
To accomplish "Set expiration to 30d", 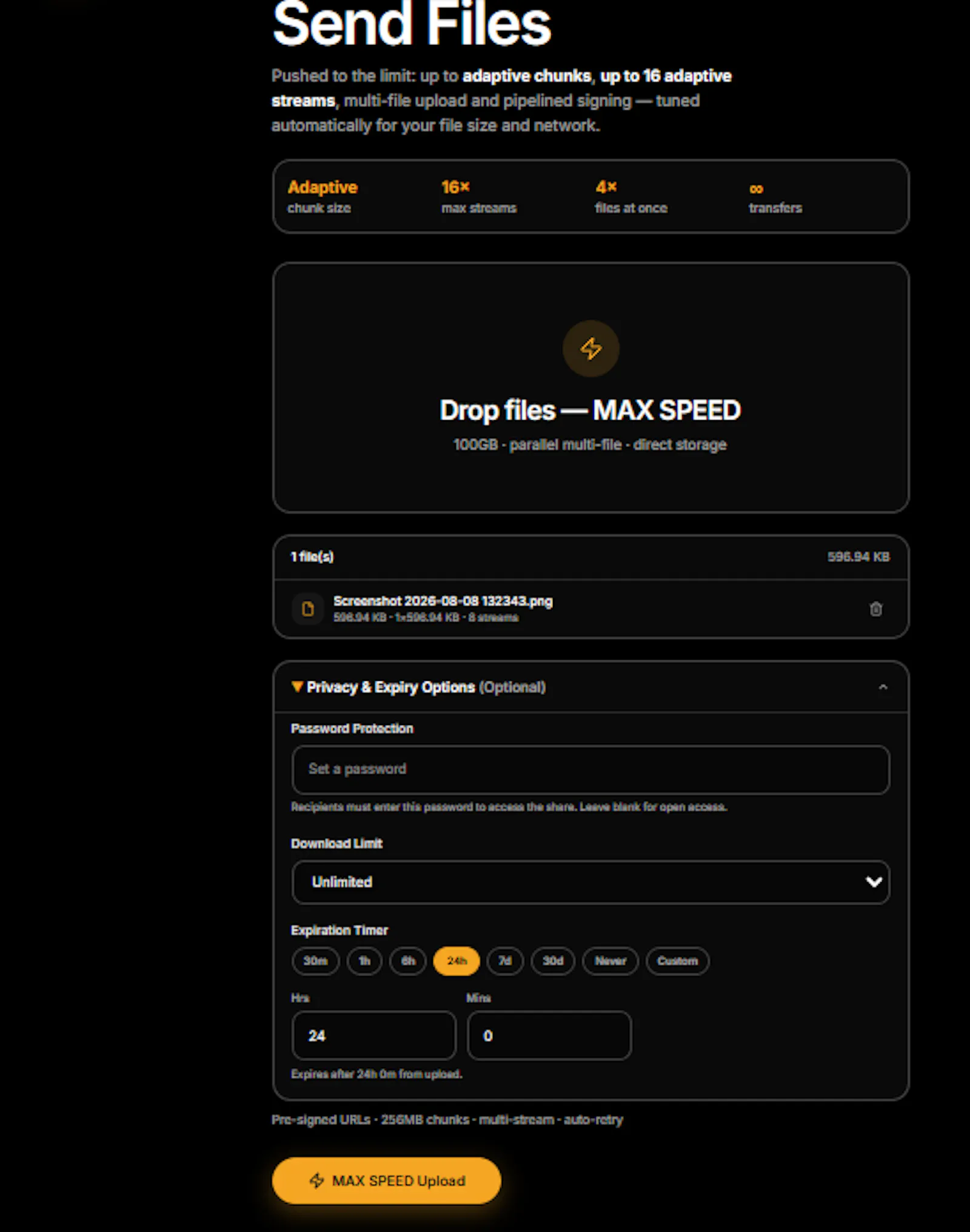I will [553, 961].
